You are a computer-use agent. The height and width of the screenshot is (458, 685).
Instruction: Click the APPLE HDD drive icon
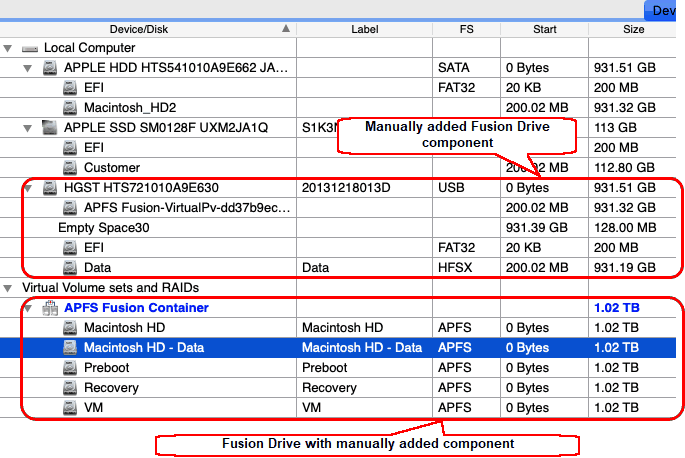click(x=50, y=68)
